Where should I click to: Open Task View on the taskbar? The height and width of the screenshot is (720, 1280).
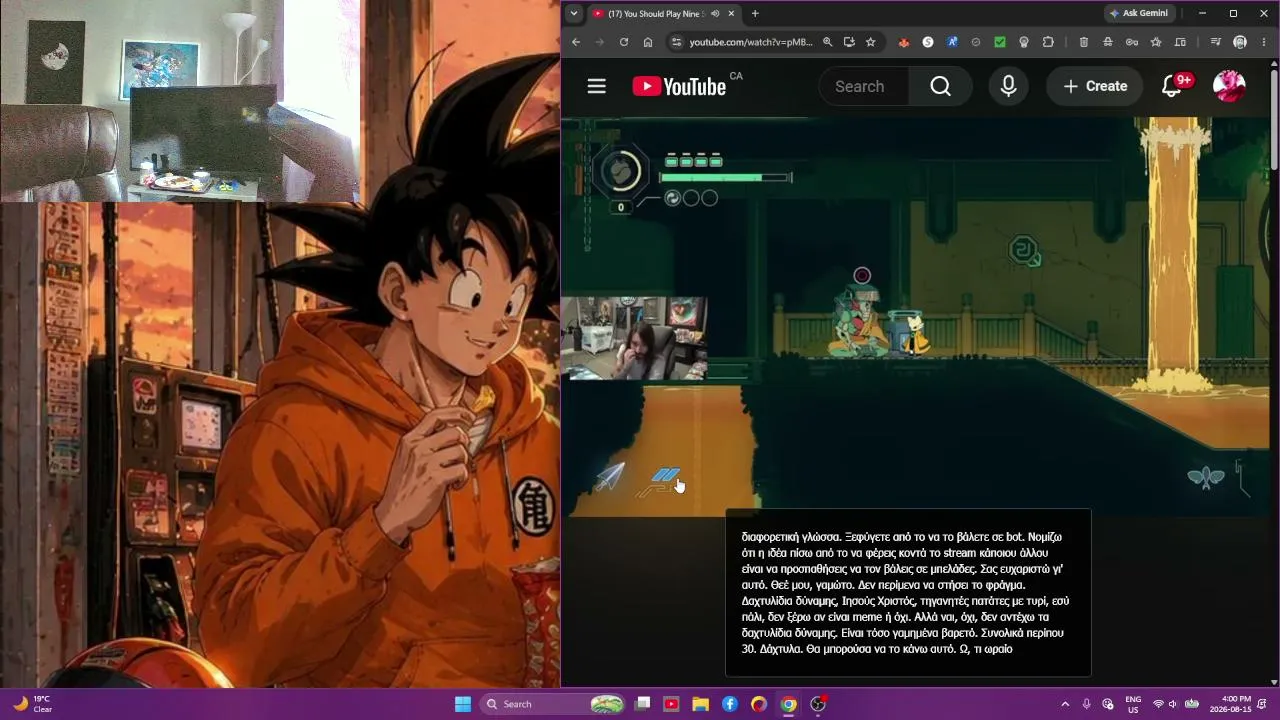pos(643,704)
